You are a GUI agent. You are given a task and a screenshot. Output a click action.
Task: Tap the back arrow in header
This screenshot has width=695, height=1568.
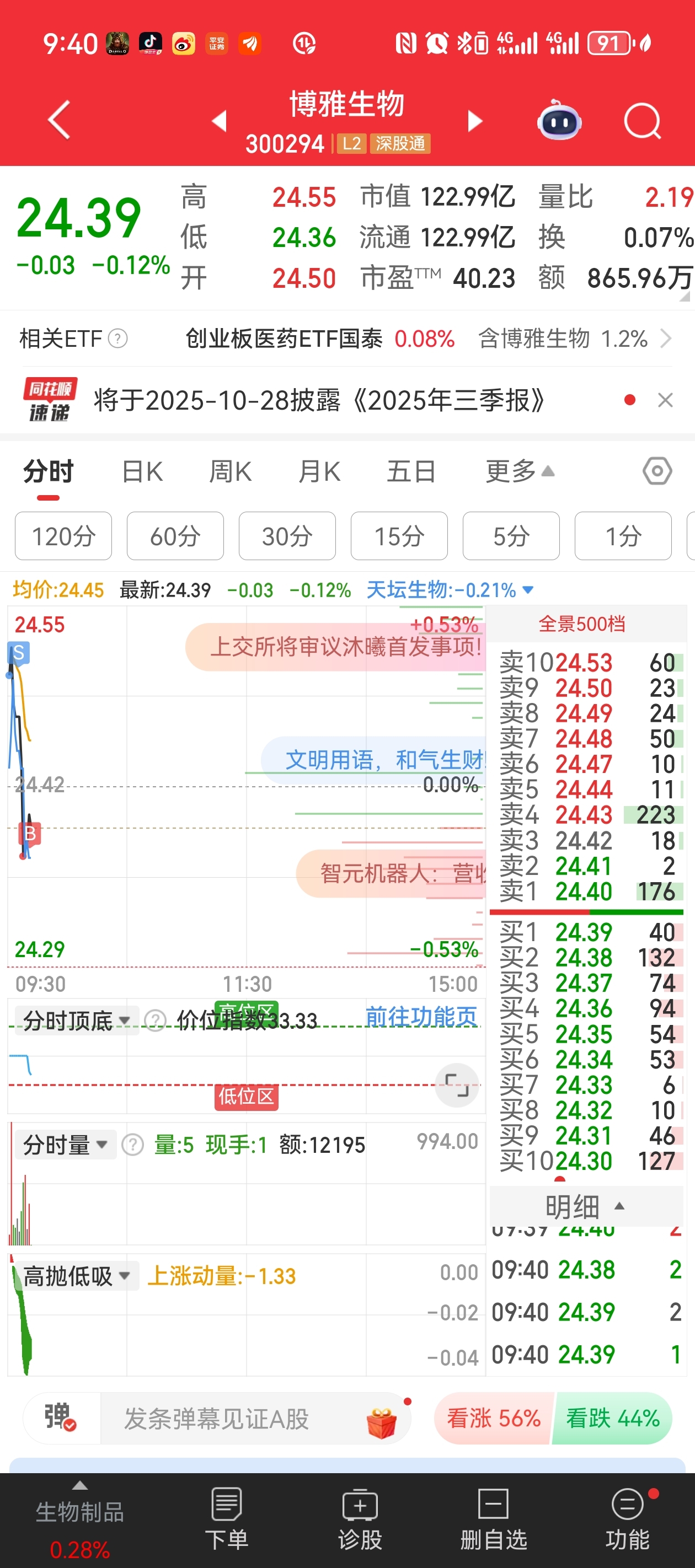coord(59,120)
